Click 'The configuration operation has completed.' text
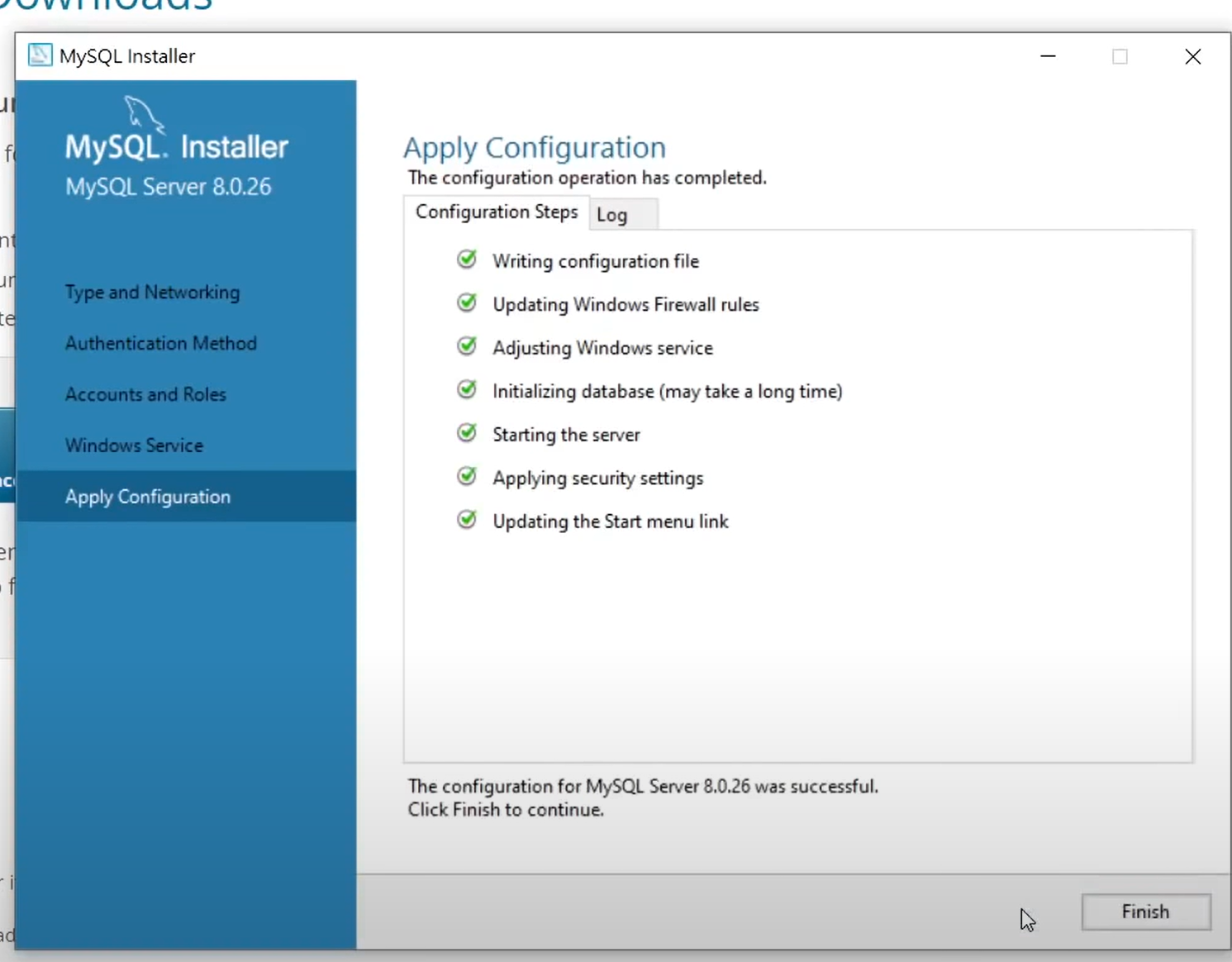This screenshot has width=1232, height=962. [x=587, y=178]
